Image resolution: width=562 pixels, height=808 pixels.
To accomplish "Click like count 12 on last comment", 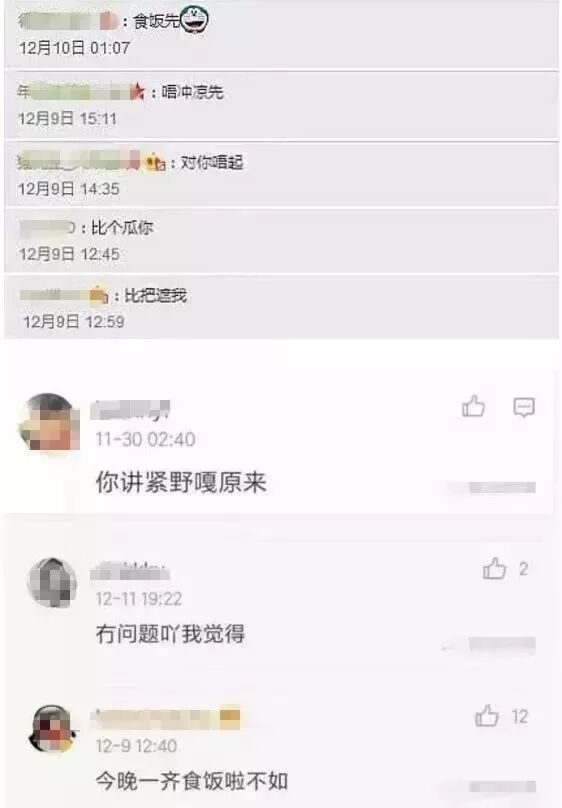I will pos(520,717).
